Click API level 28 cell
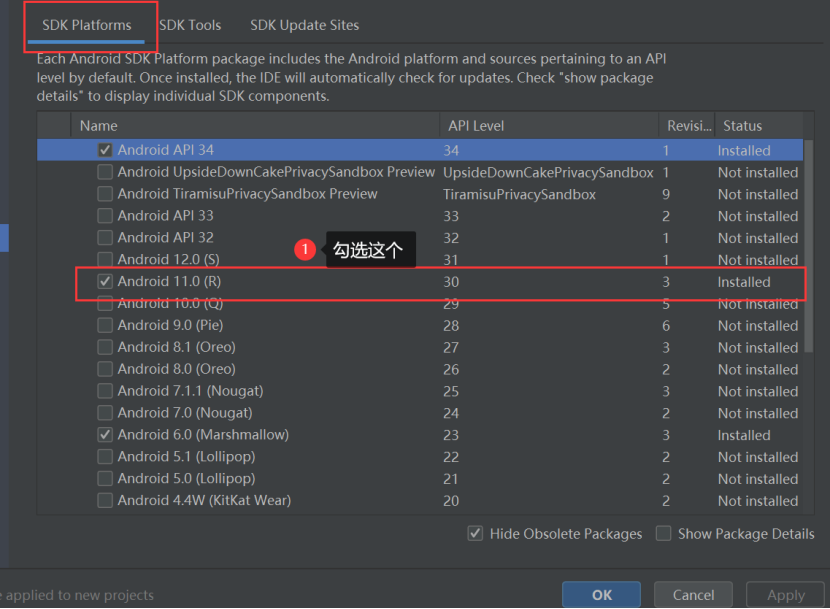Viewport: 830px width, 609px height. (x=451, y=326)
